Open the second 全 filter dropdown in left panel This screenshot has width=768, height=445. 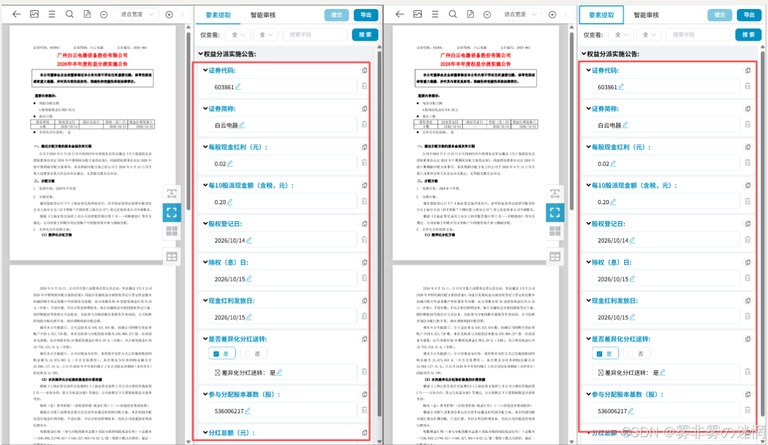[265, 35]
